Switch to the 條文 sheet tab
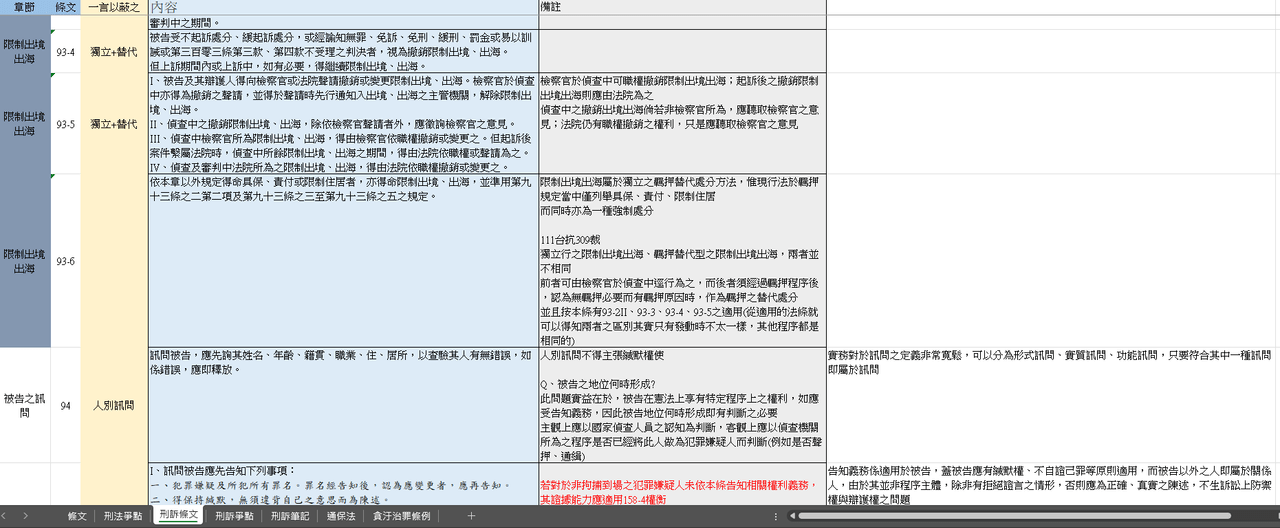1280x528 pixels. click(x=77, y=516)
